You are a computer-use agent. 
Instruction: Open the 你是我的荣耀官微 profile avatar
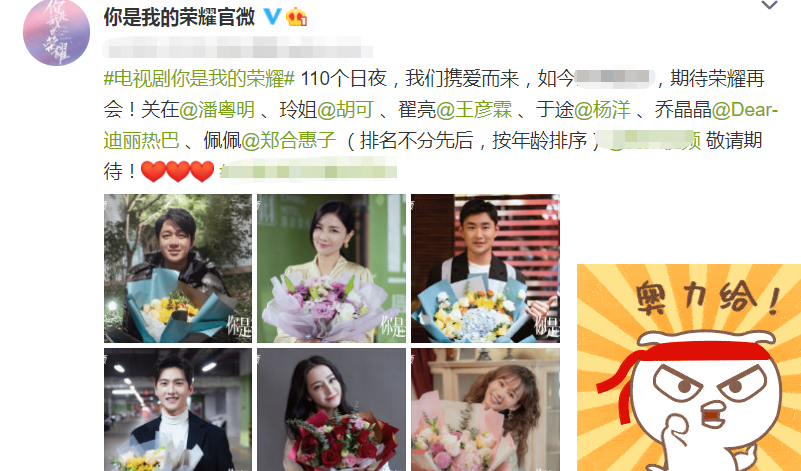[x=56, y=32]
